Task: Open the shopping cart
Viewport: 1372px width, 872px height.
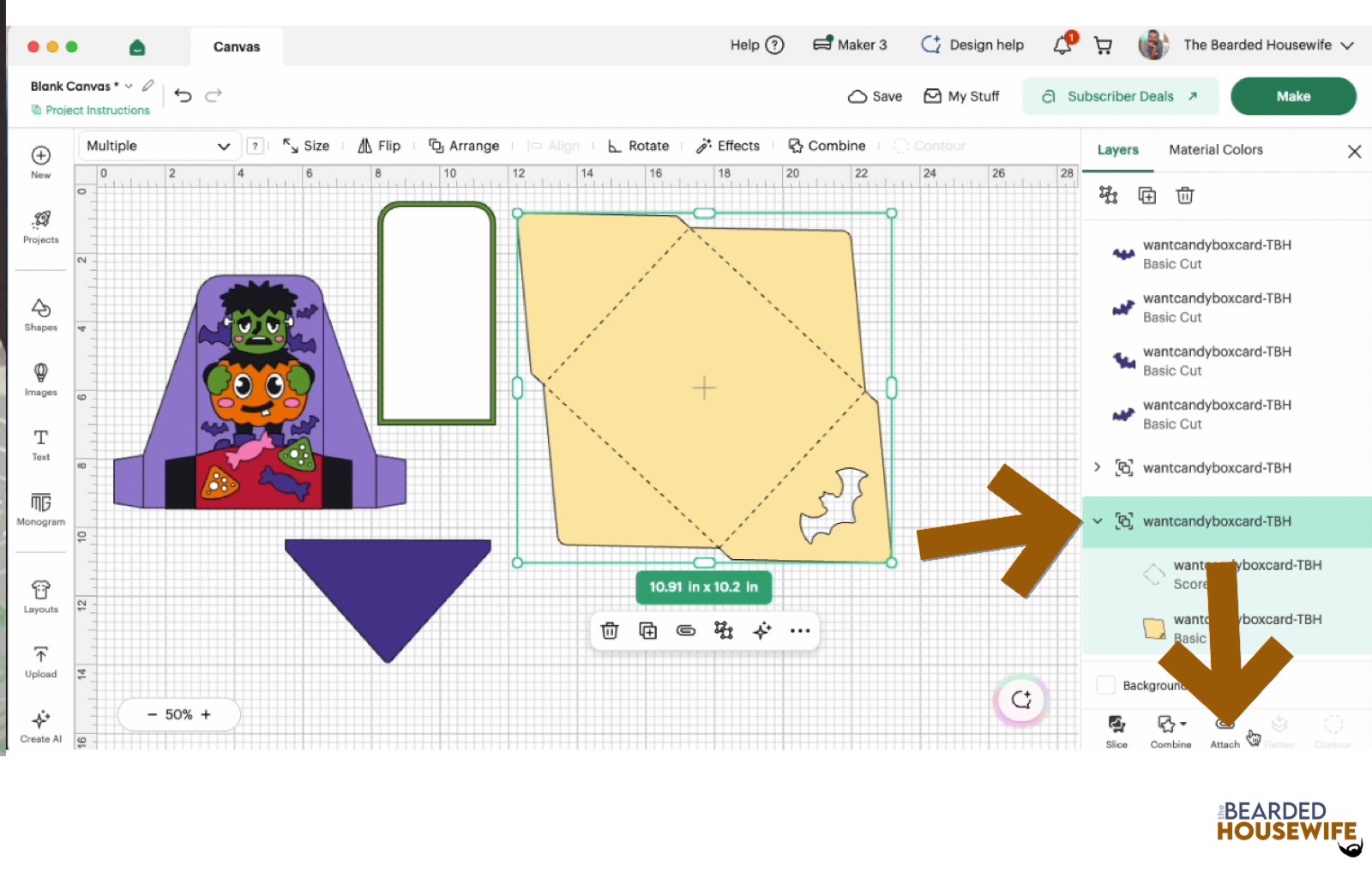Action: [x=1104, y=45]
